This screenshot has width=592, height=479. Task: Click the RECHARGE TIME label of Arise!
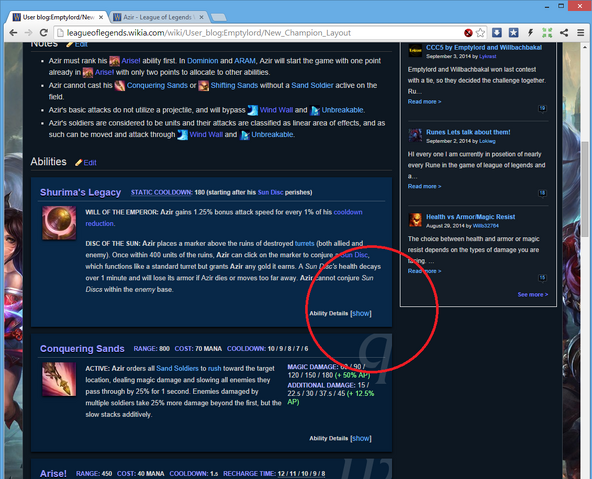(x=249, y=474)
